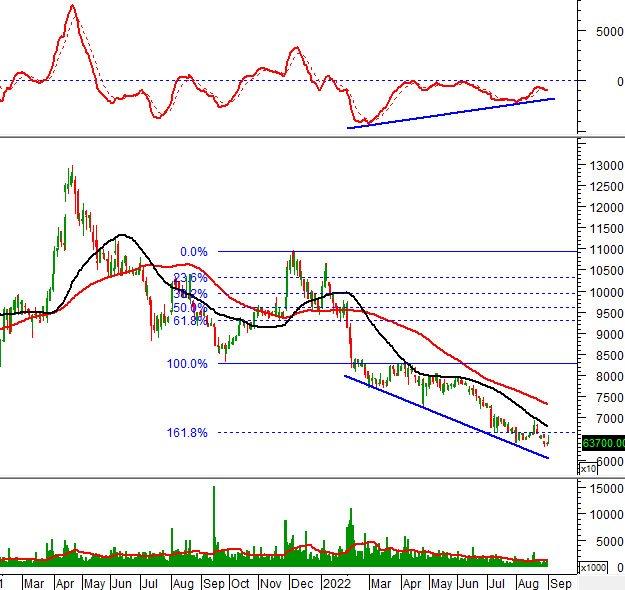Click the 5000 value on oscillator axis
Viewport: 625px width, 590px height.
pyautogui.click(x=603, y=31)
